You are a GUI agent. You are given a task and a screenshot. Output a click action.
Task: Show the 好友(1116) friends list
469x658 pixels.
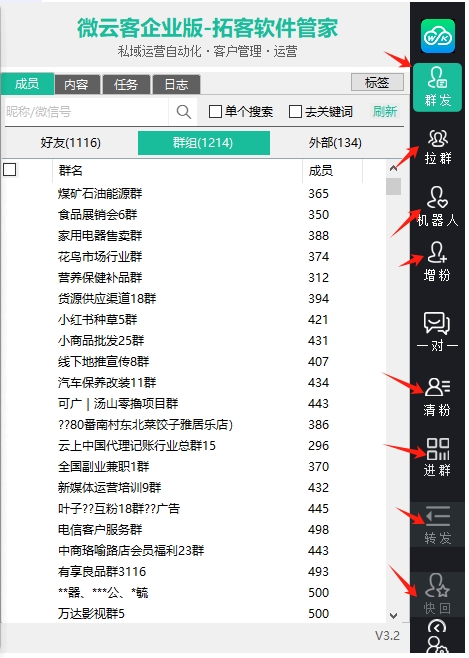pos(70,143)
